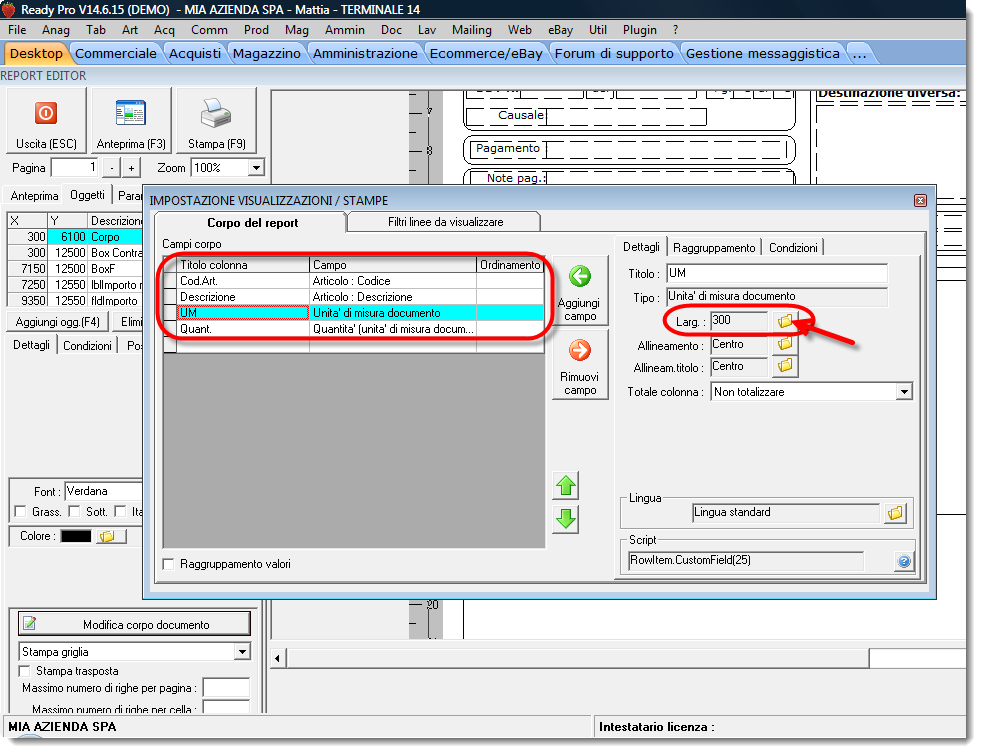Open Gestione messaggistica tab
The width and height of the screenshot is (981, 753).
click(x=763, y=54)
